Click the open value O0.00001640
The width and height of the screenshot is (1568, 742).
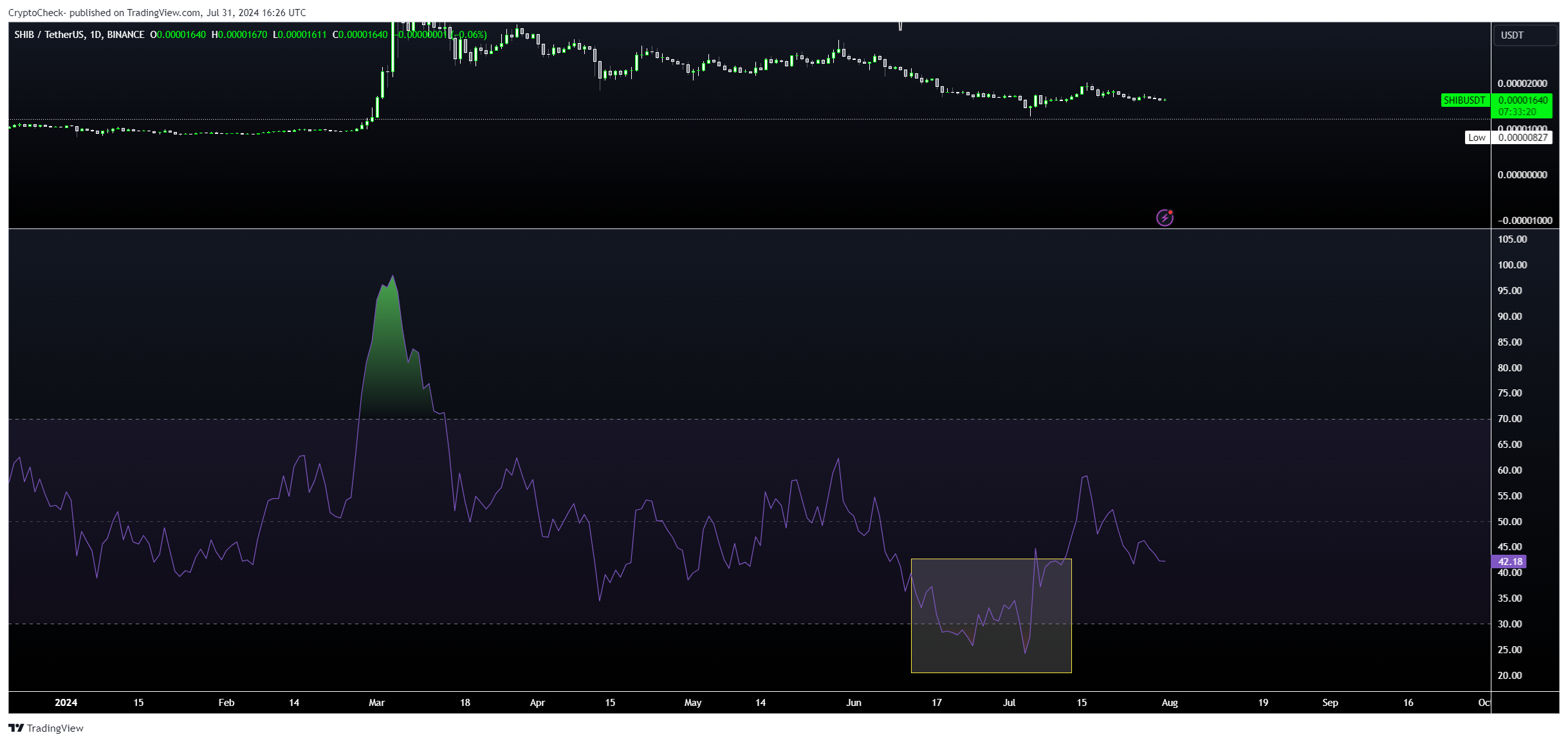tap(178, 35)
